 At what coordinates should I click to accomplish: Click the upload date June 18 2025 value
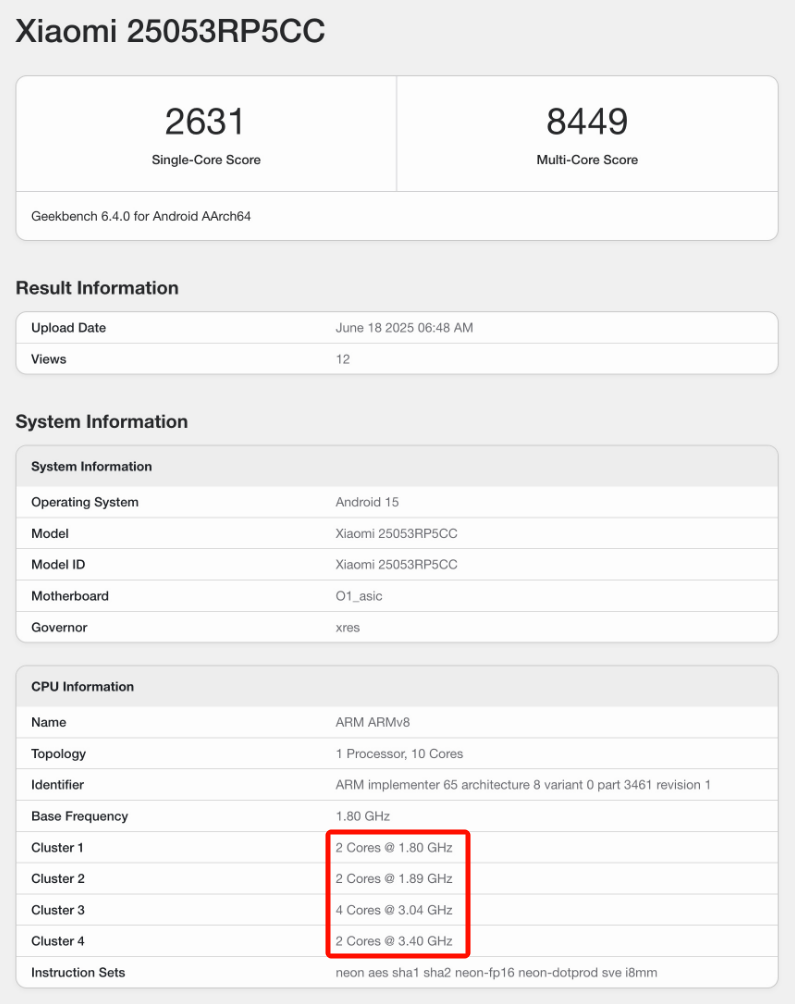(x=404, y=328)
